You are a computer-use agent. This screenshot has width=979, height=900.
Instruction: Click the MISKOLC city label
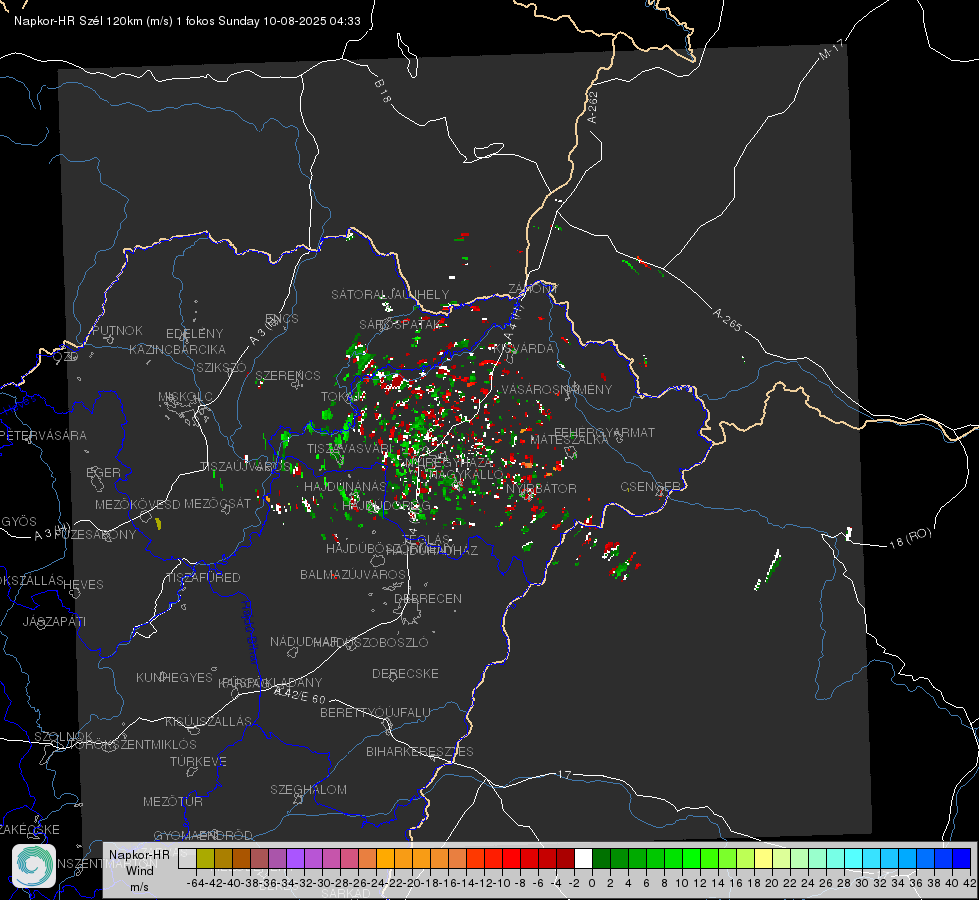coord(185,397)
